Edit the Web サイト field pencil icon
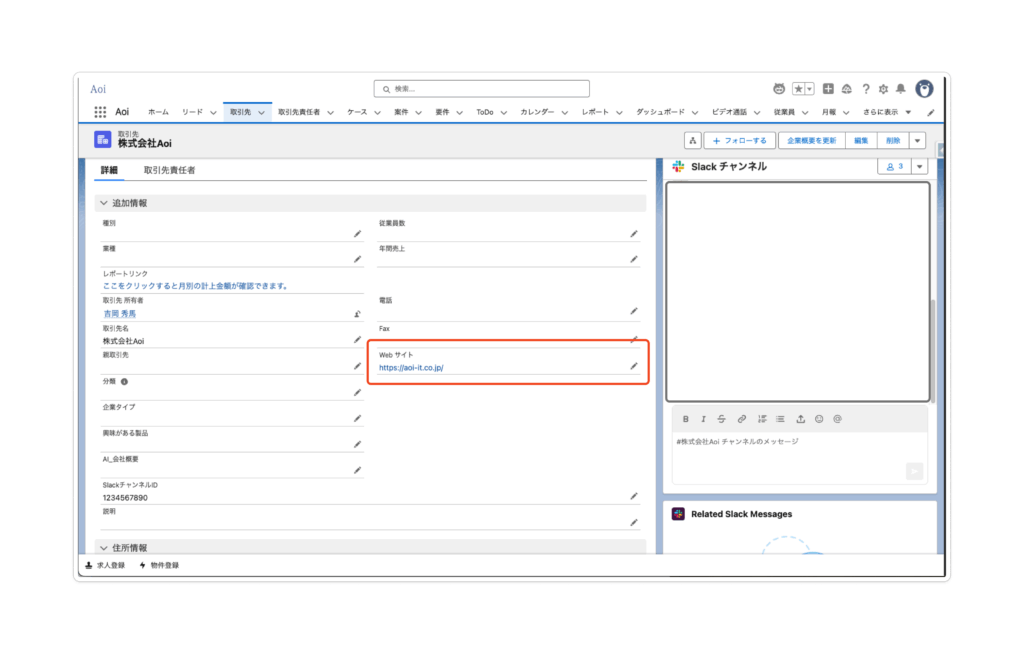 [633, 367]
